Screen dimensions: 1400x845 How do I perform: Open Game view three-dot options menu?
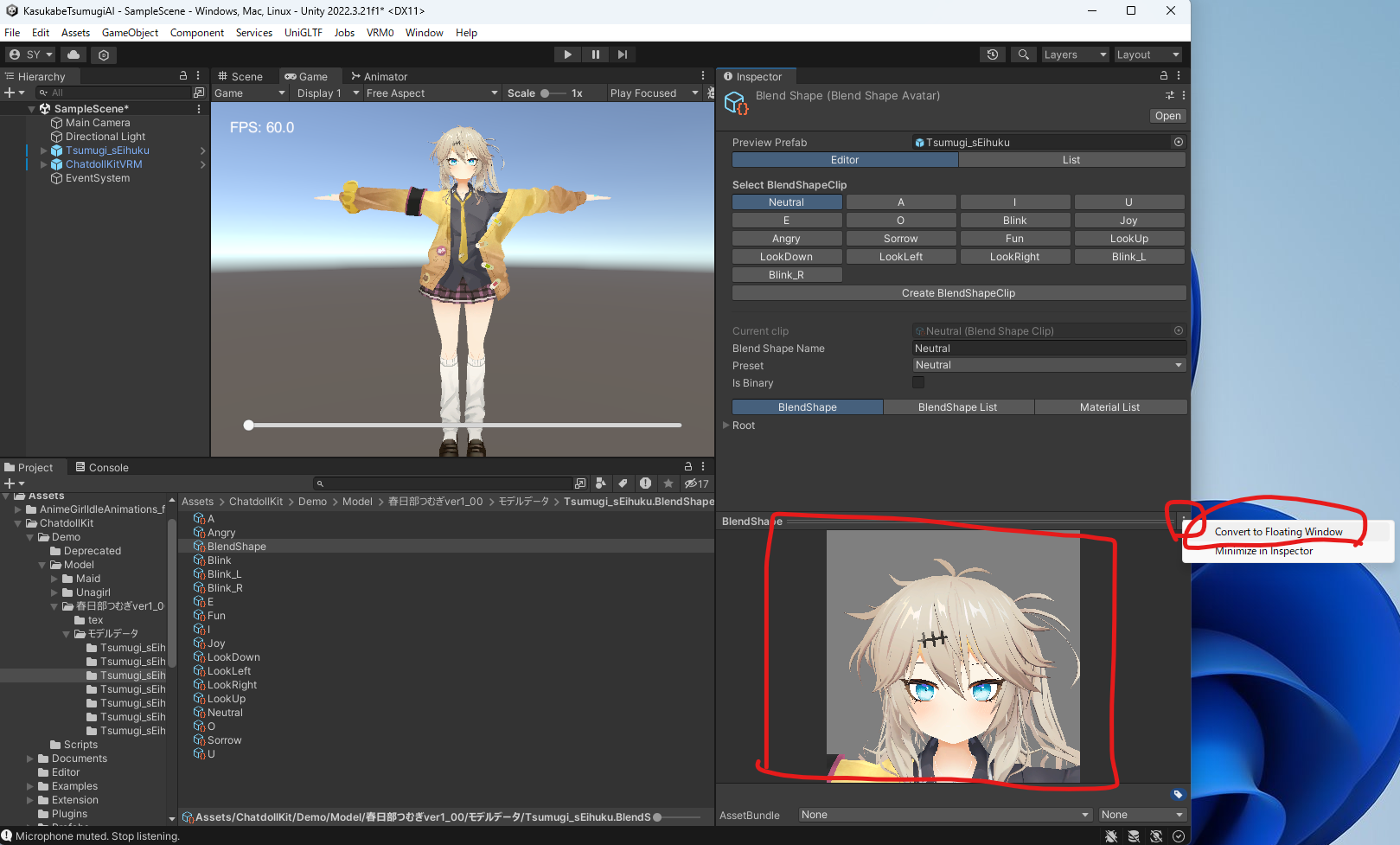pyautogui.click(x=703, y=76)
